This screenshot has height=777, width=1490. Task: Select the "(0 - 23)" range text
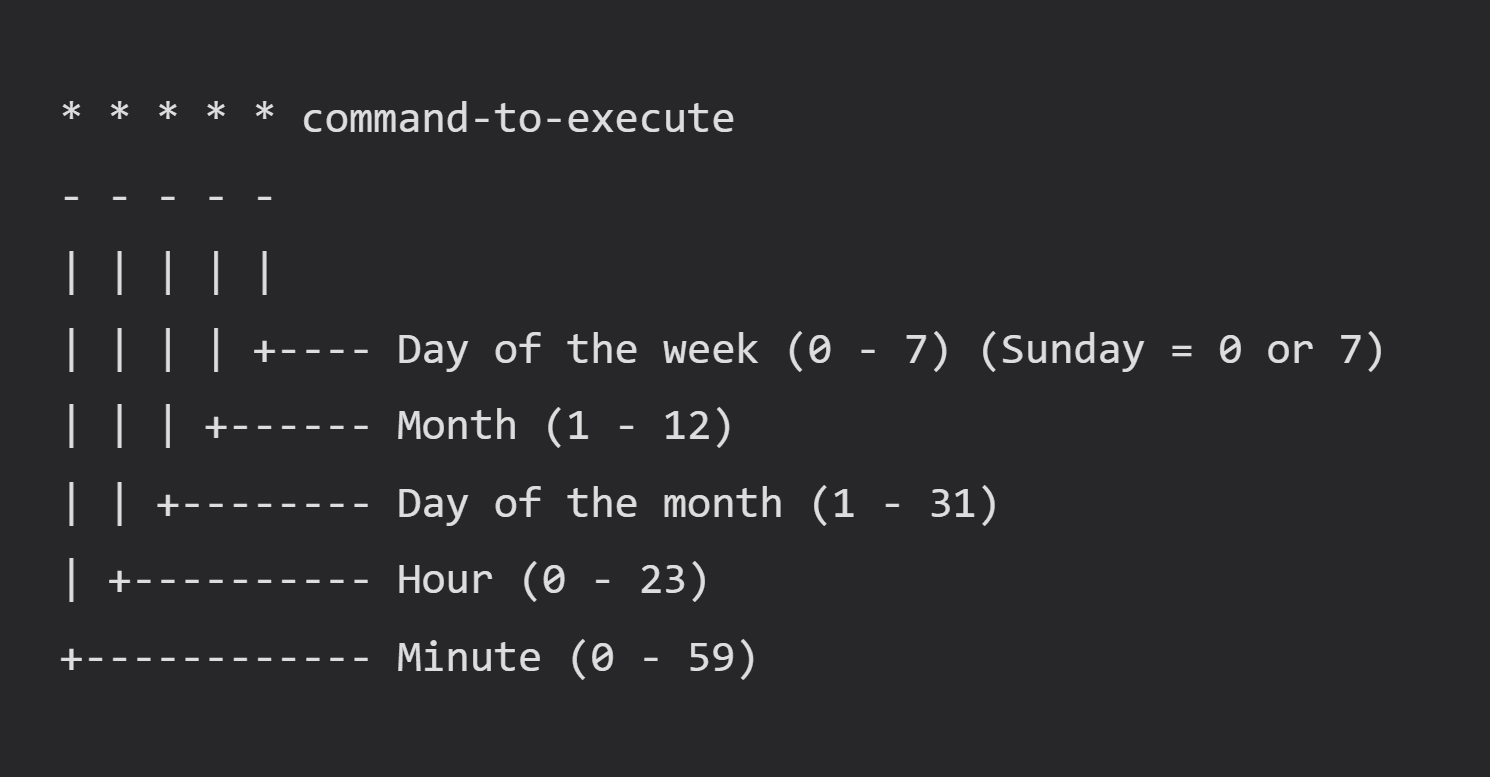615,580
